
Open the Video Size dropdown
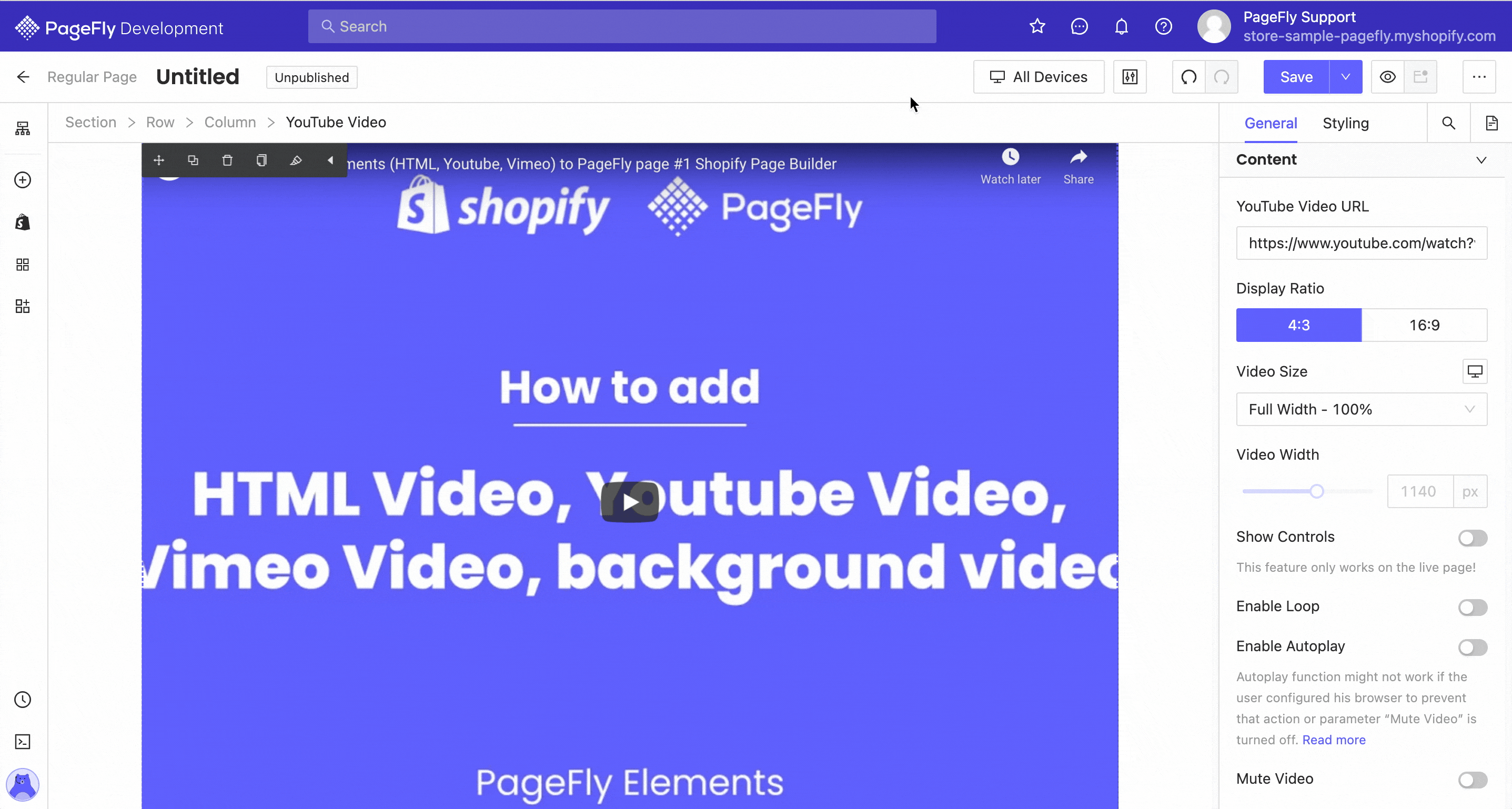coord(1361,409)
